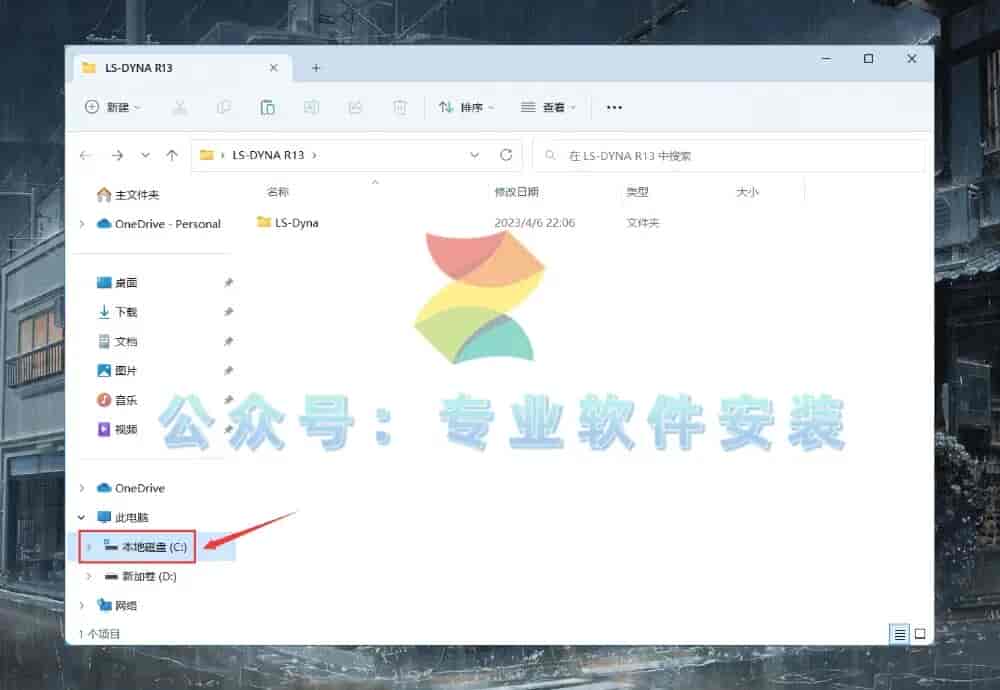Add a new tab with the plus button
This screenshot has width=1000, height=690.
(316, 68)
